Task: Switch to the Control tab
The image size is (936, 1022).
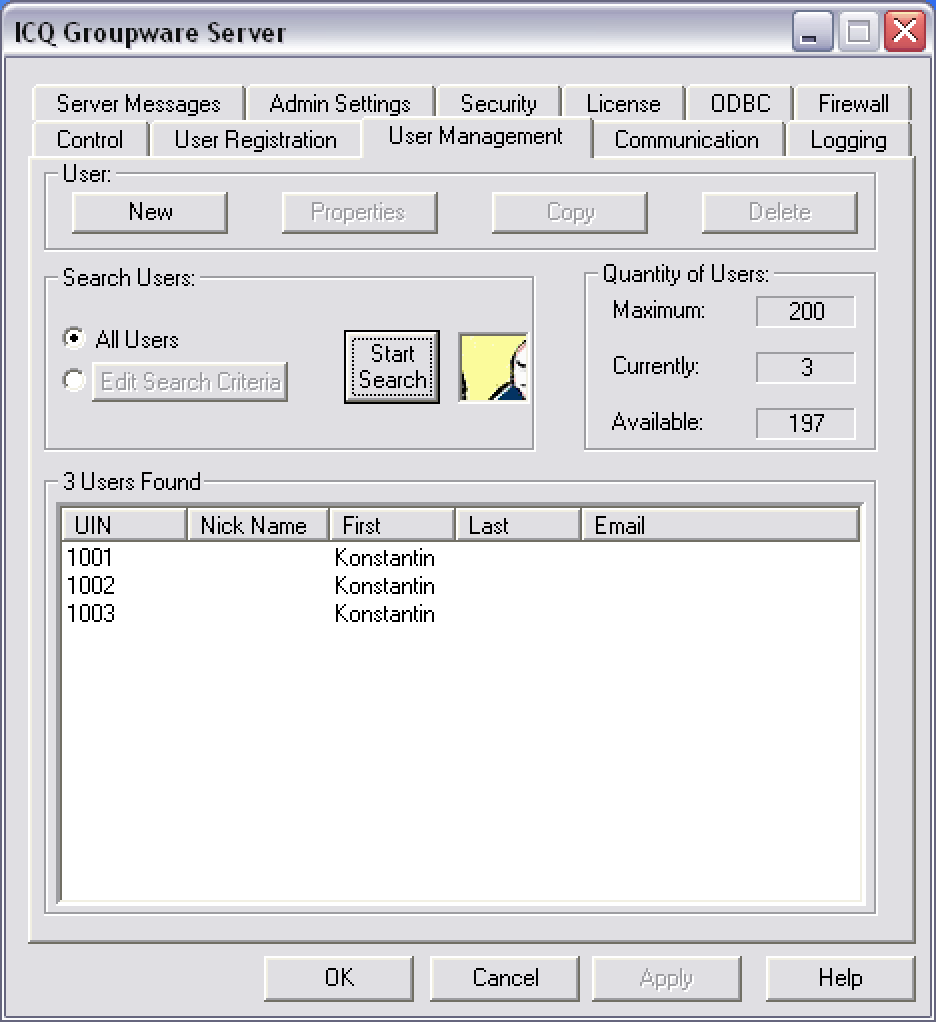Action: (x=90, y=140)
